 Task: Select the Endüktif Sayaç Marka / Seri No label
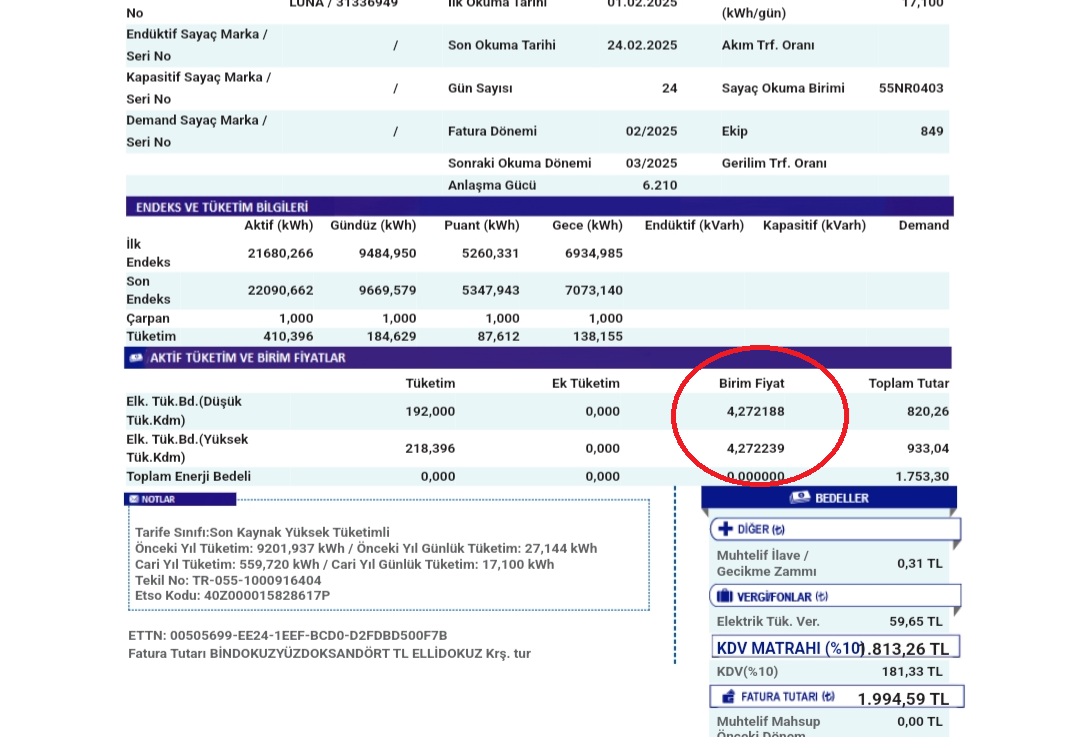(197, 45)
